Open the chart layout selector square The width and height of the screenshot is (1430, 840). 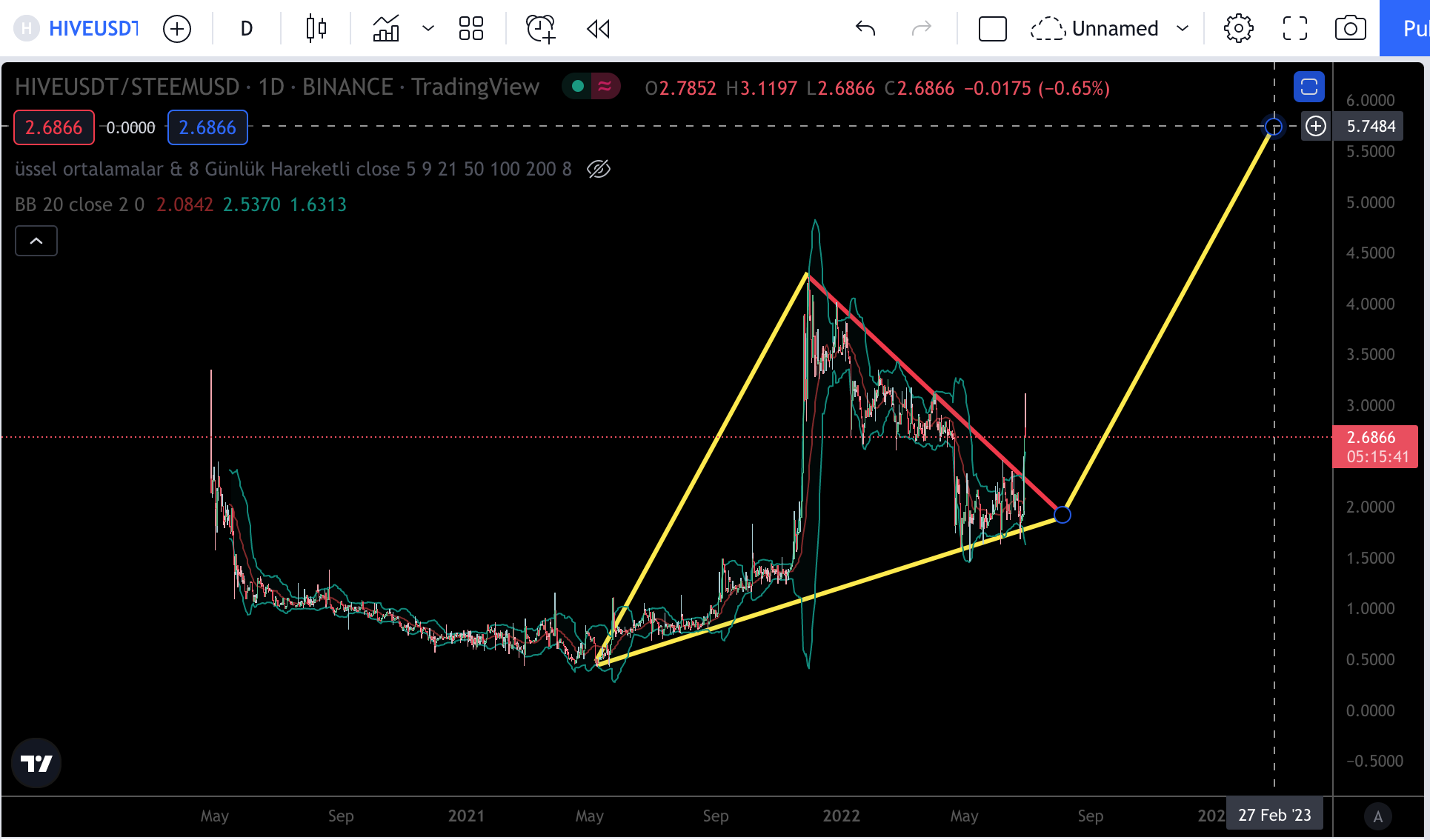coord(993,29)
